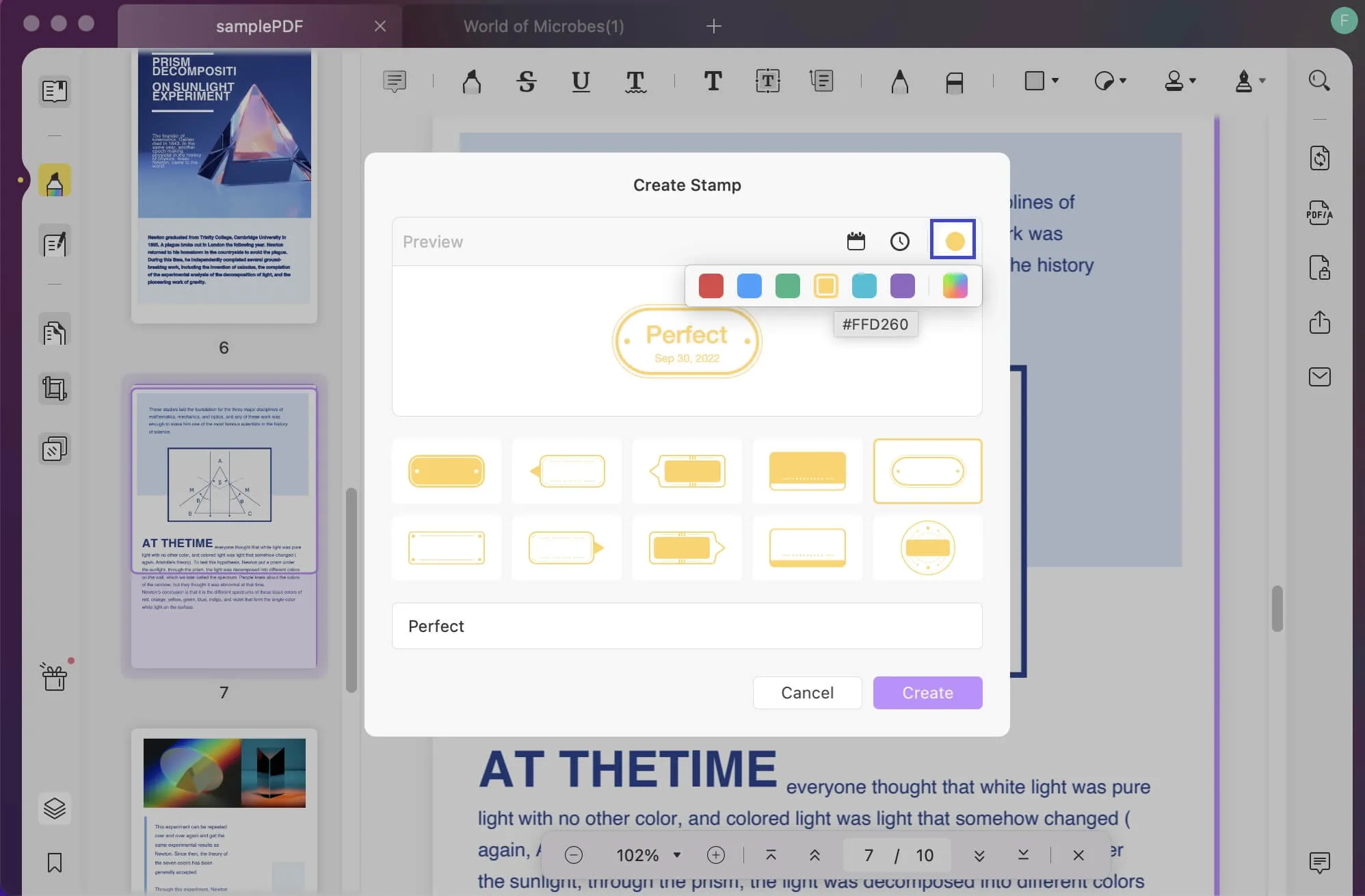Select the yellow color swatch #FFD260

[x=826, y=285]
